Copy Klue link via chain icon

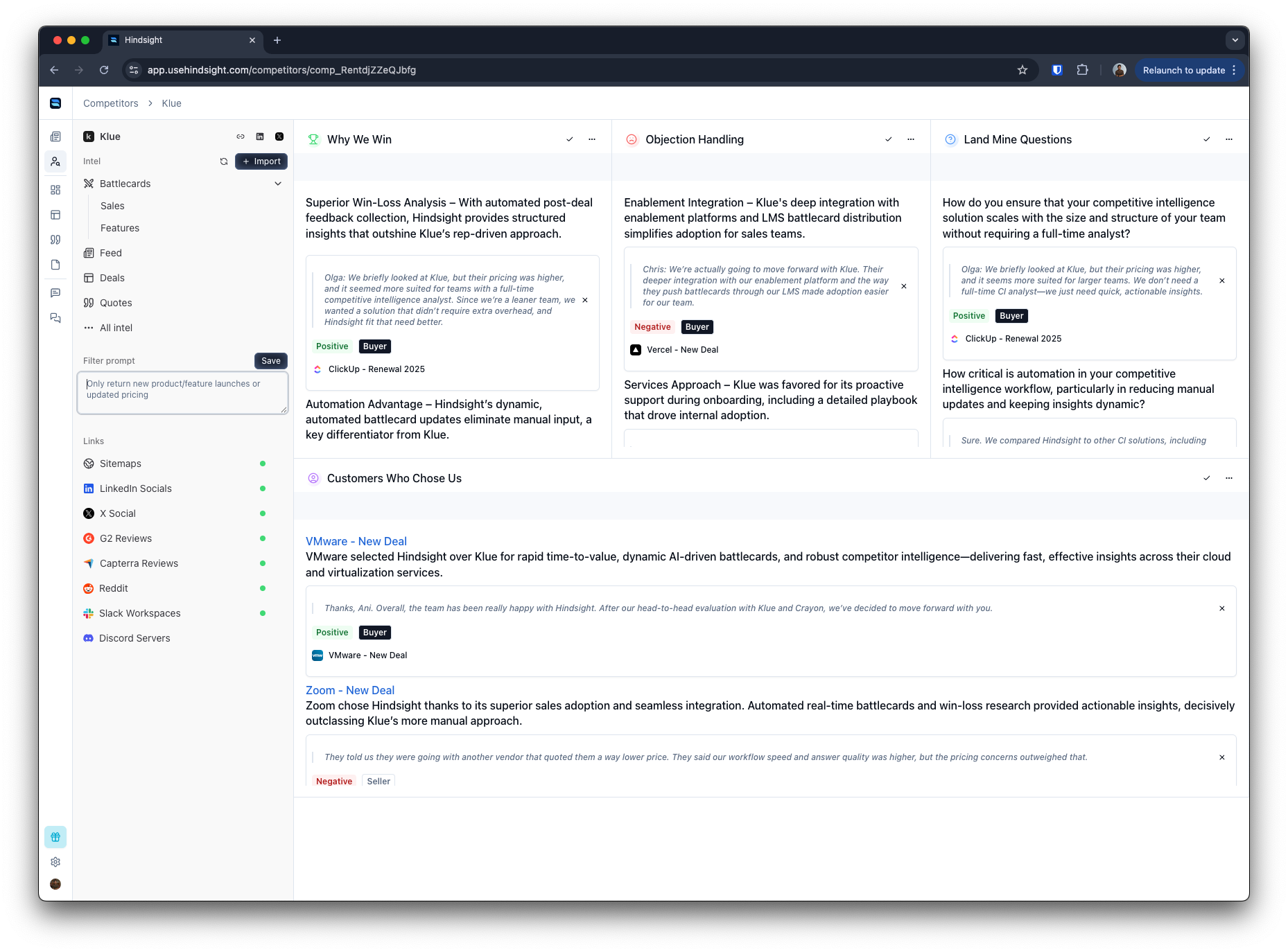(x=241, y=136)
